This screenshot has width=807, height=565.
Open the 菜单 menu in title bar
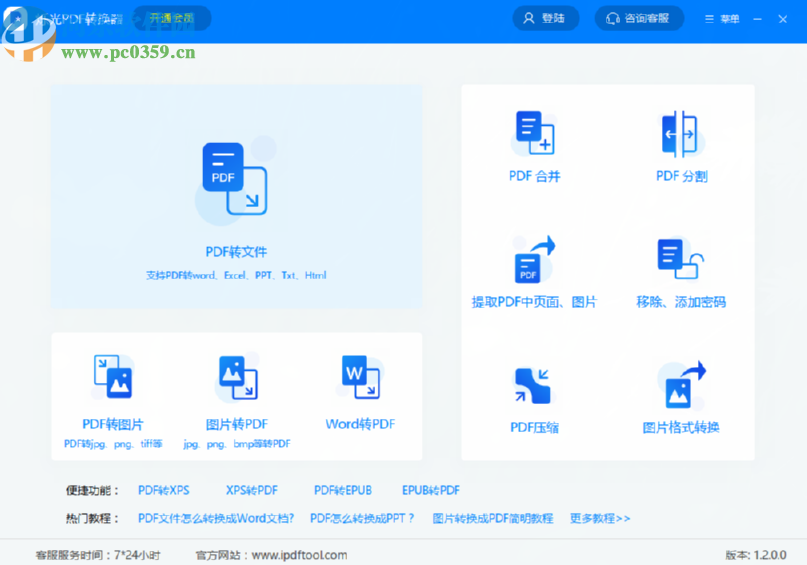tap(722, 19)
